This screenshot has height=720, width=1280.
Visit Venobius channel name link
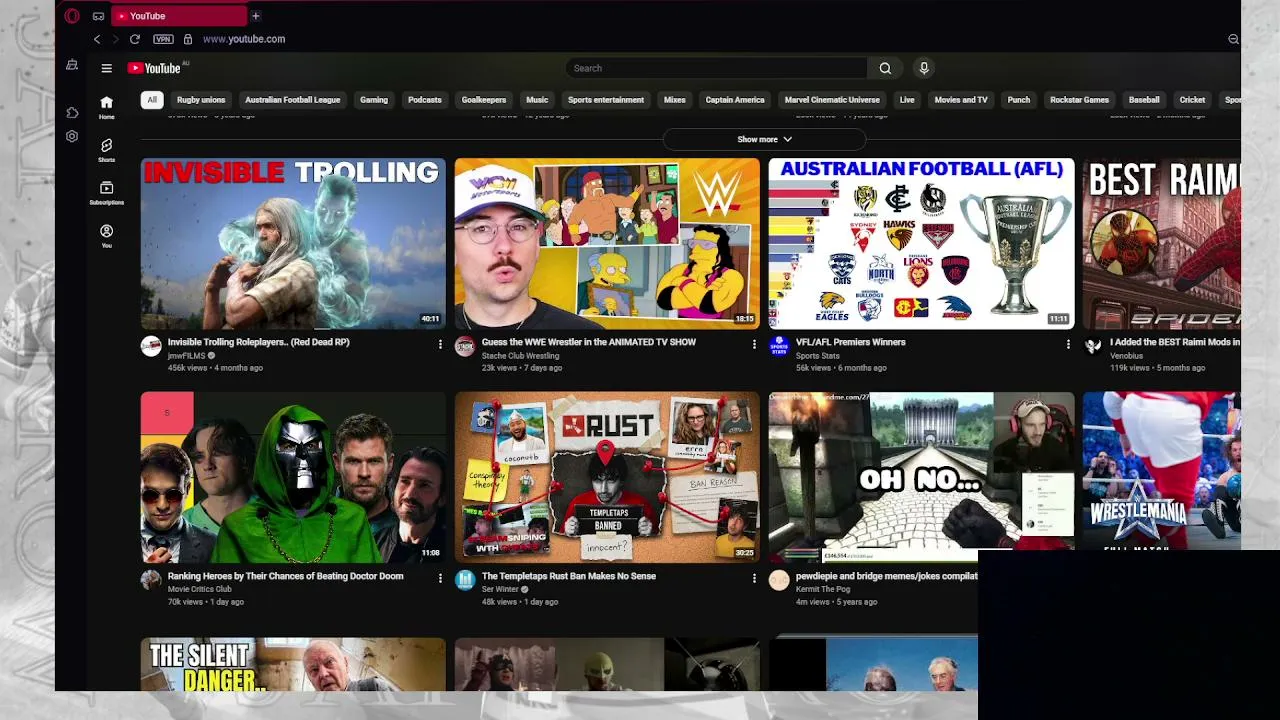(1126, 355)
